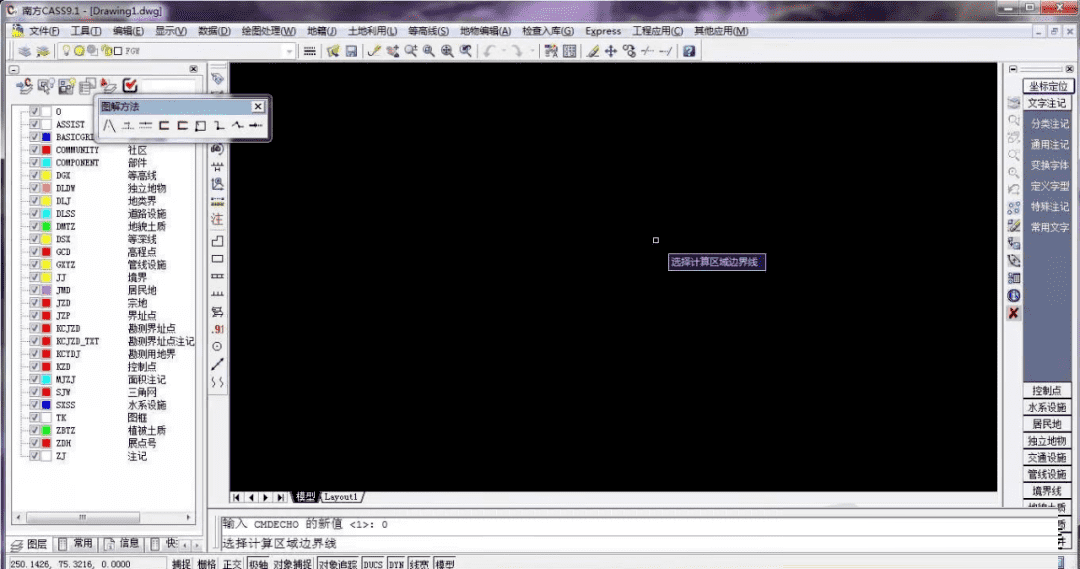Image resolution: width=1080 pixels, height=569 pixels.
Task: Toggle 栅格 grid in the status bar
Action: pos(207,563)
